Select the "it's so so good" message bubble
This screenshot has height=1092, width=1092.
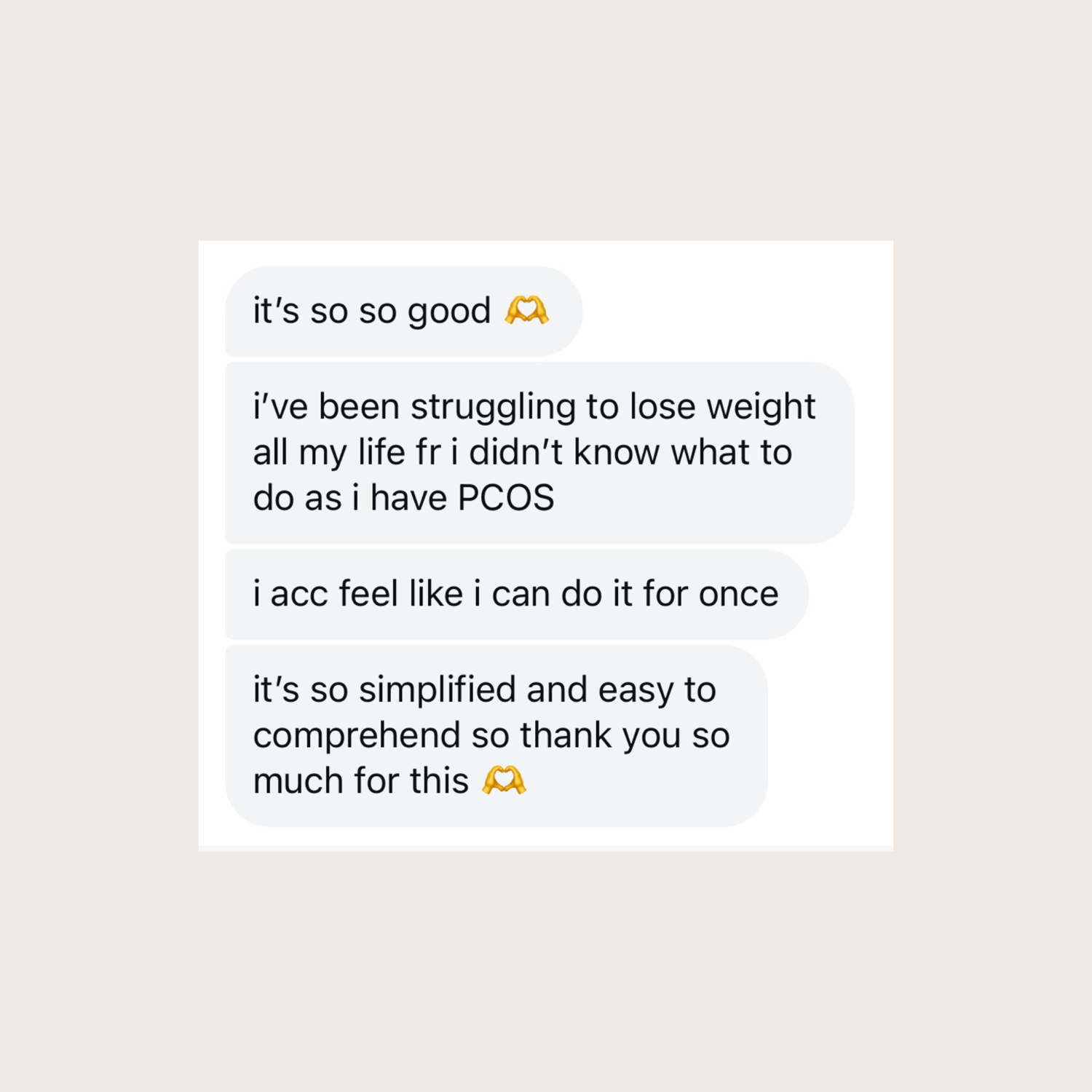tap(403, 311)
